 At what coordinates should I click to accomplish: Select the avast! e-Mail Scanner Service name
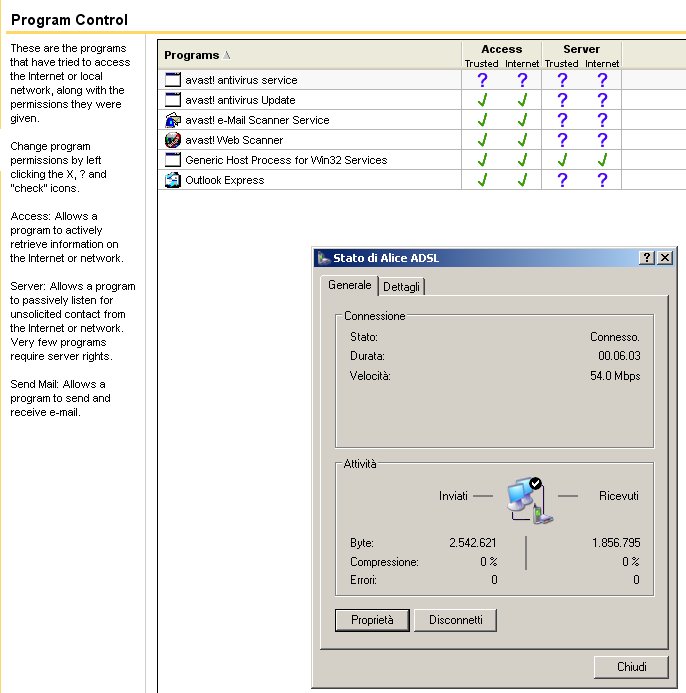click(x=257, y=120)
